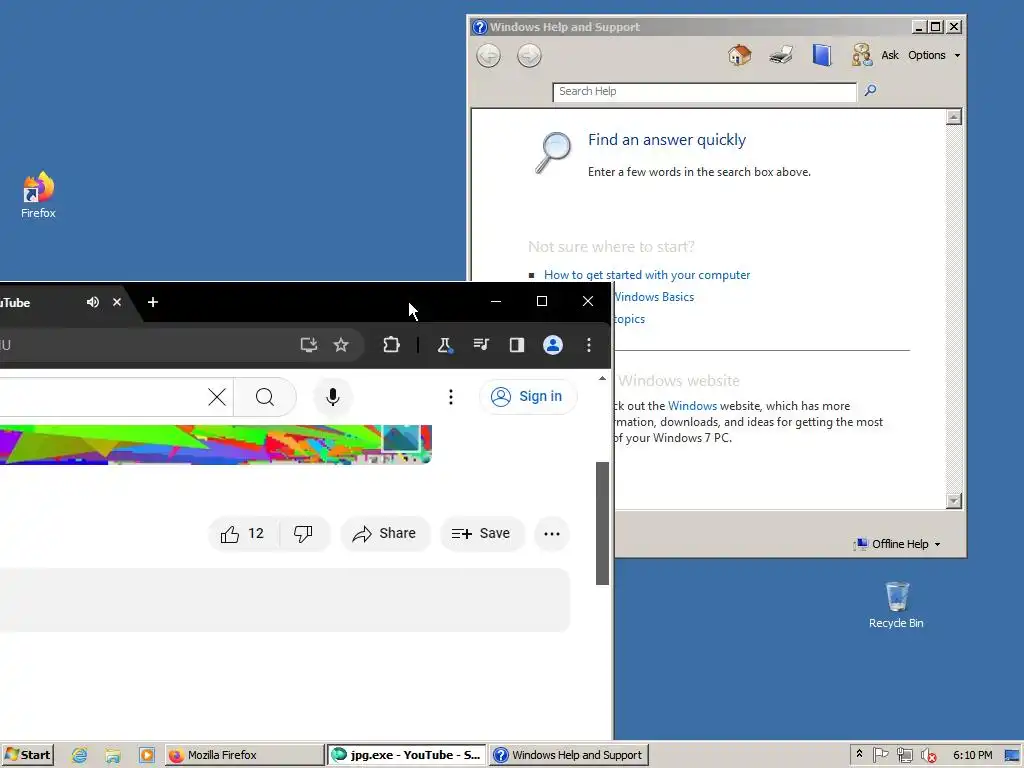Click the glitched video player area
This screenshot has width=1024, height=768.
tap(216, 445)
